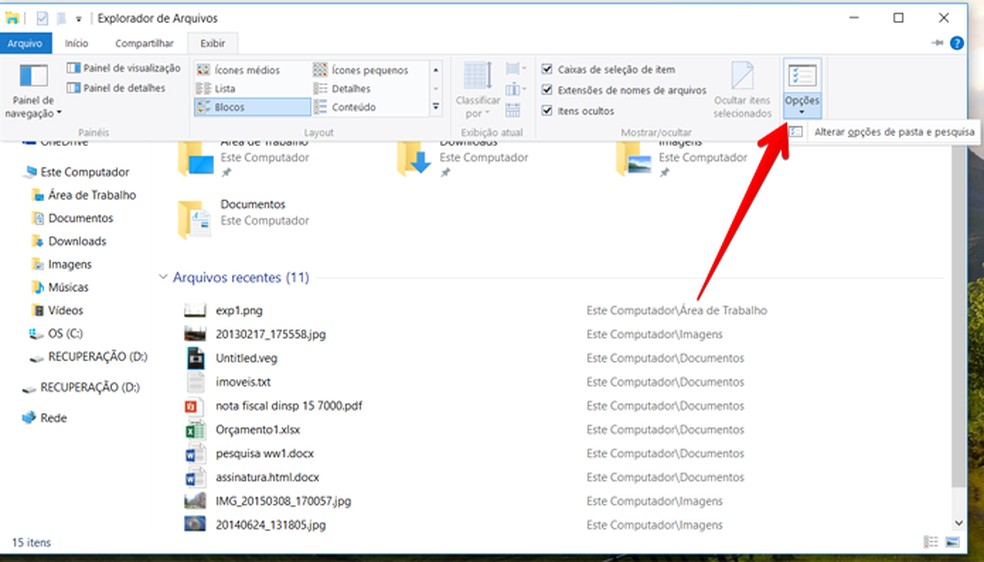Open quick access toolbar customize dropdown

click(x=79, y=19)
